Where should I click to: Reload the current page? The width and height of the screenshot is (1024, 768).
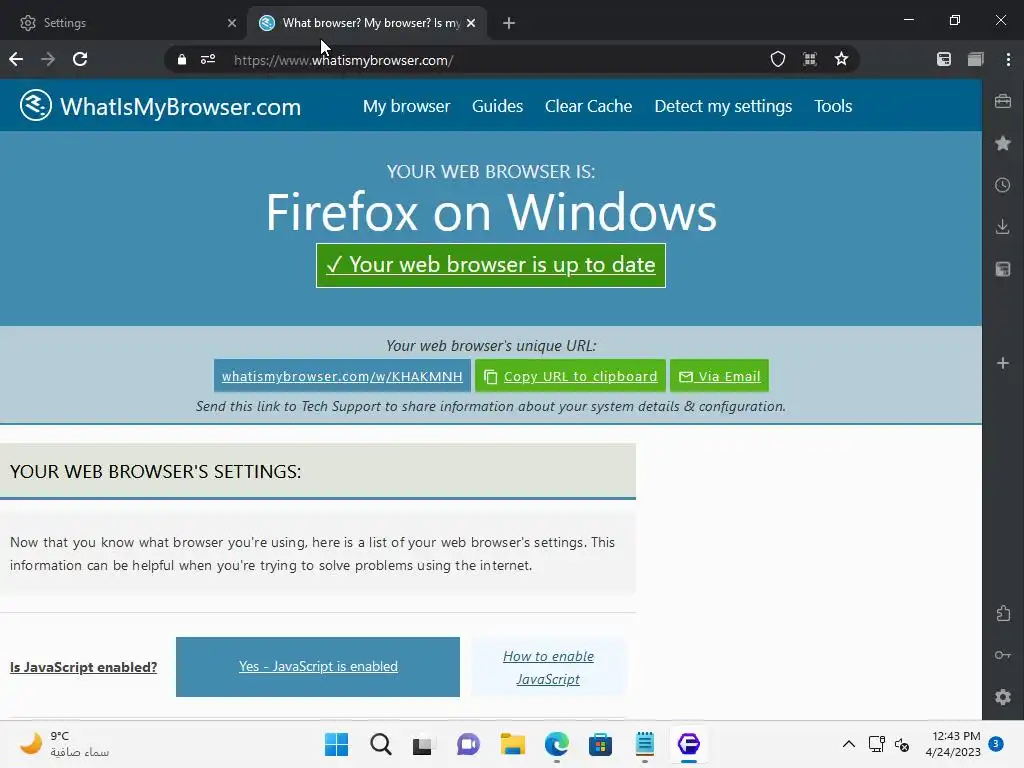(80, 59)
